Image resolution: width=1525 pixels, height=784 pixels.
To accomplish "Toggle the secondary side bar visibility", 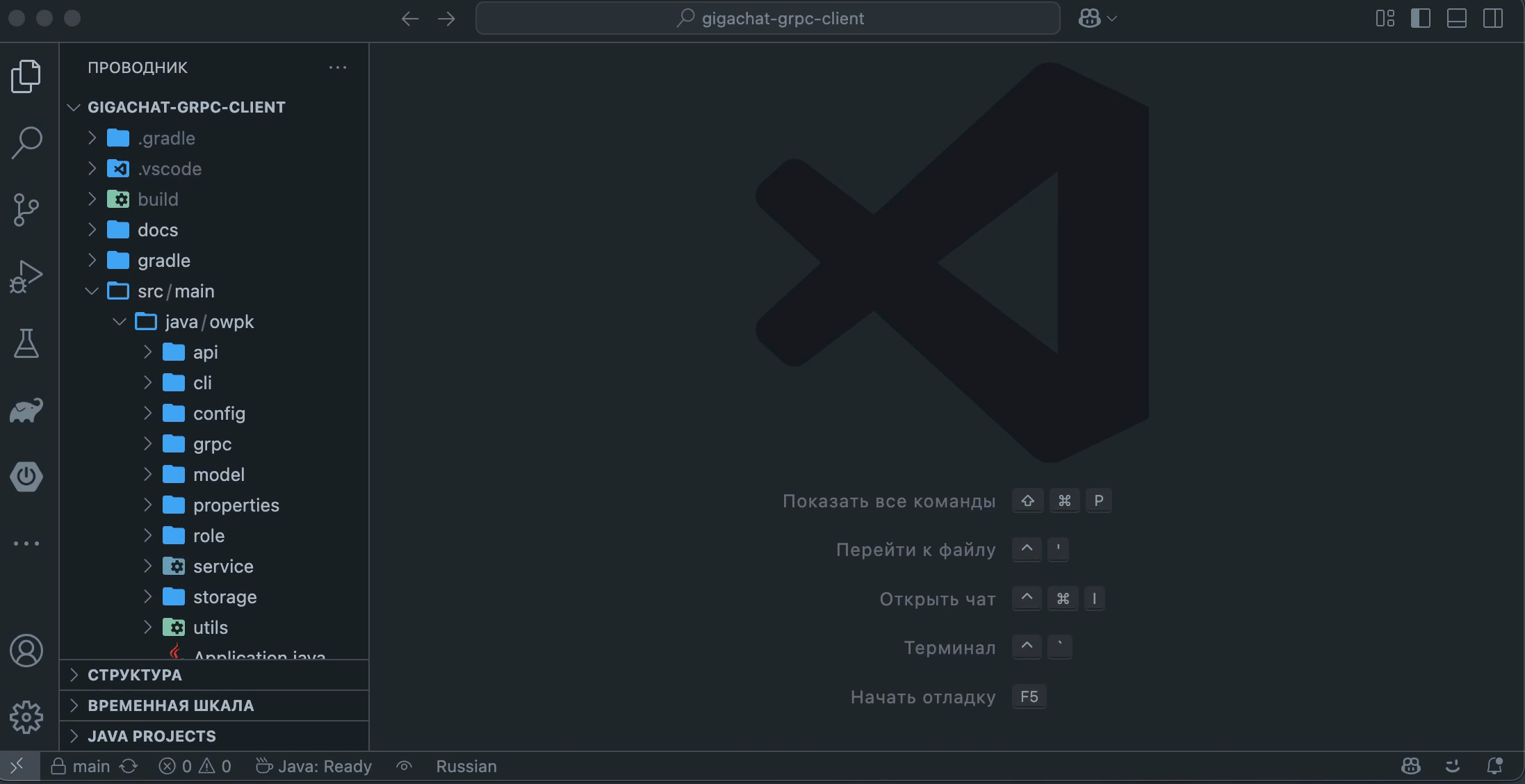I will (1492, 19).
